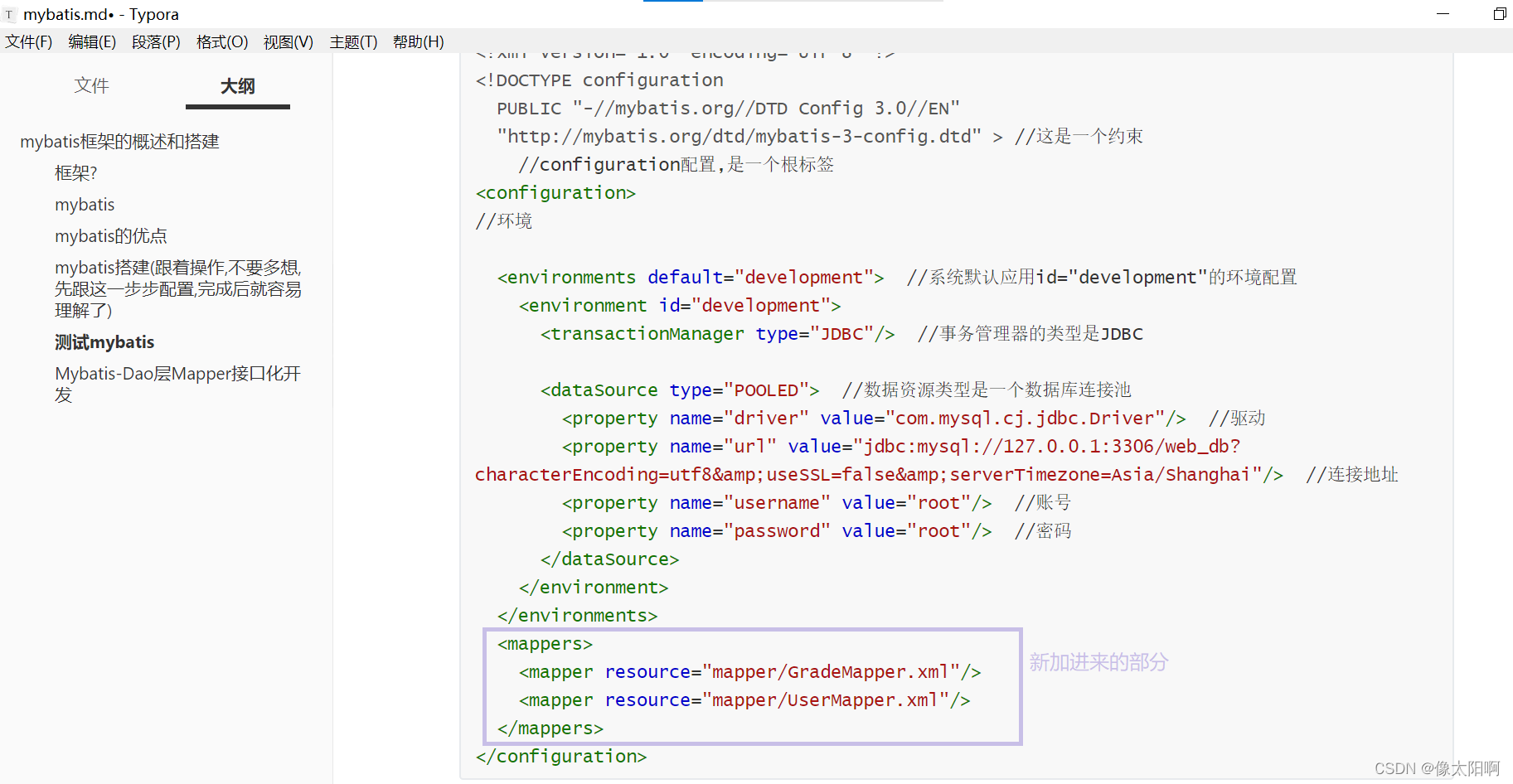Click the //环境 comment line
Viewport: 1513px width, 784px height.
point(504,221)
